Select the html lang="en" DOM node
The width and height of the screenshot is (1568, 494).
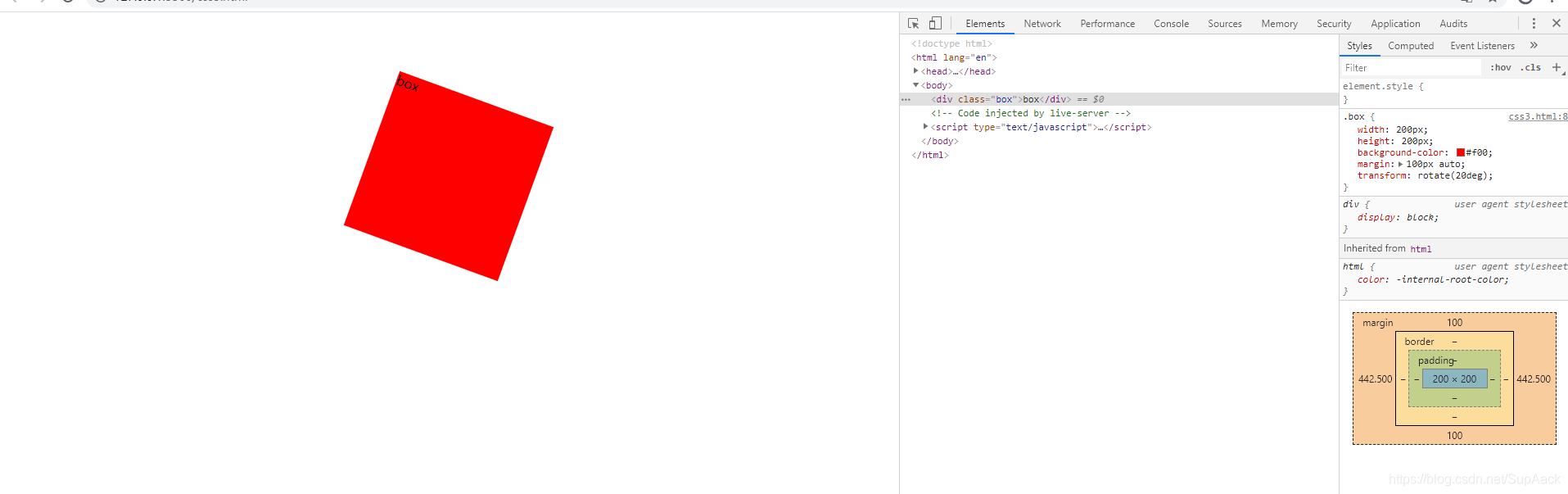(x=954, y=57)
